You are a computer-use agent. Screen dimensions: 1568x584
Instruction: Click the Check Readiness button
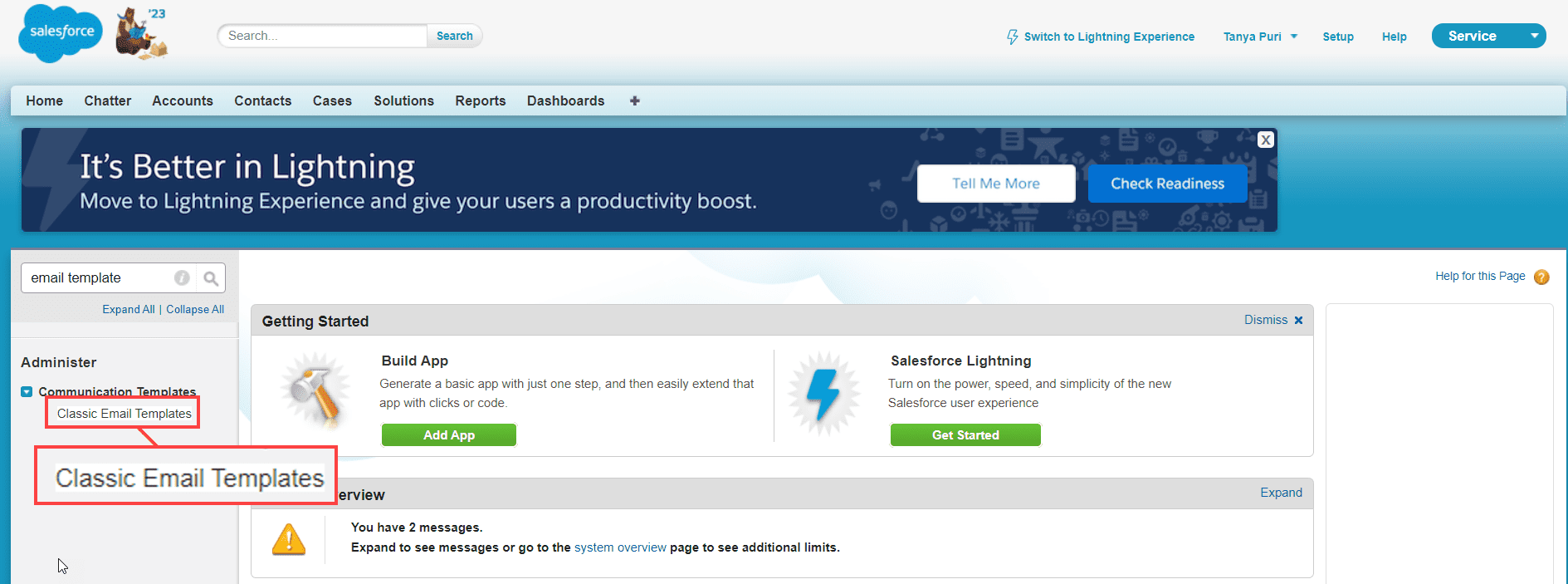pyautogui.click(x=1168, y=184)
